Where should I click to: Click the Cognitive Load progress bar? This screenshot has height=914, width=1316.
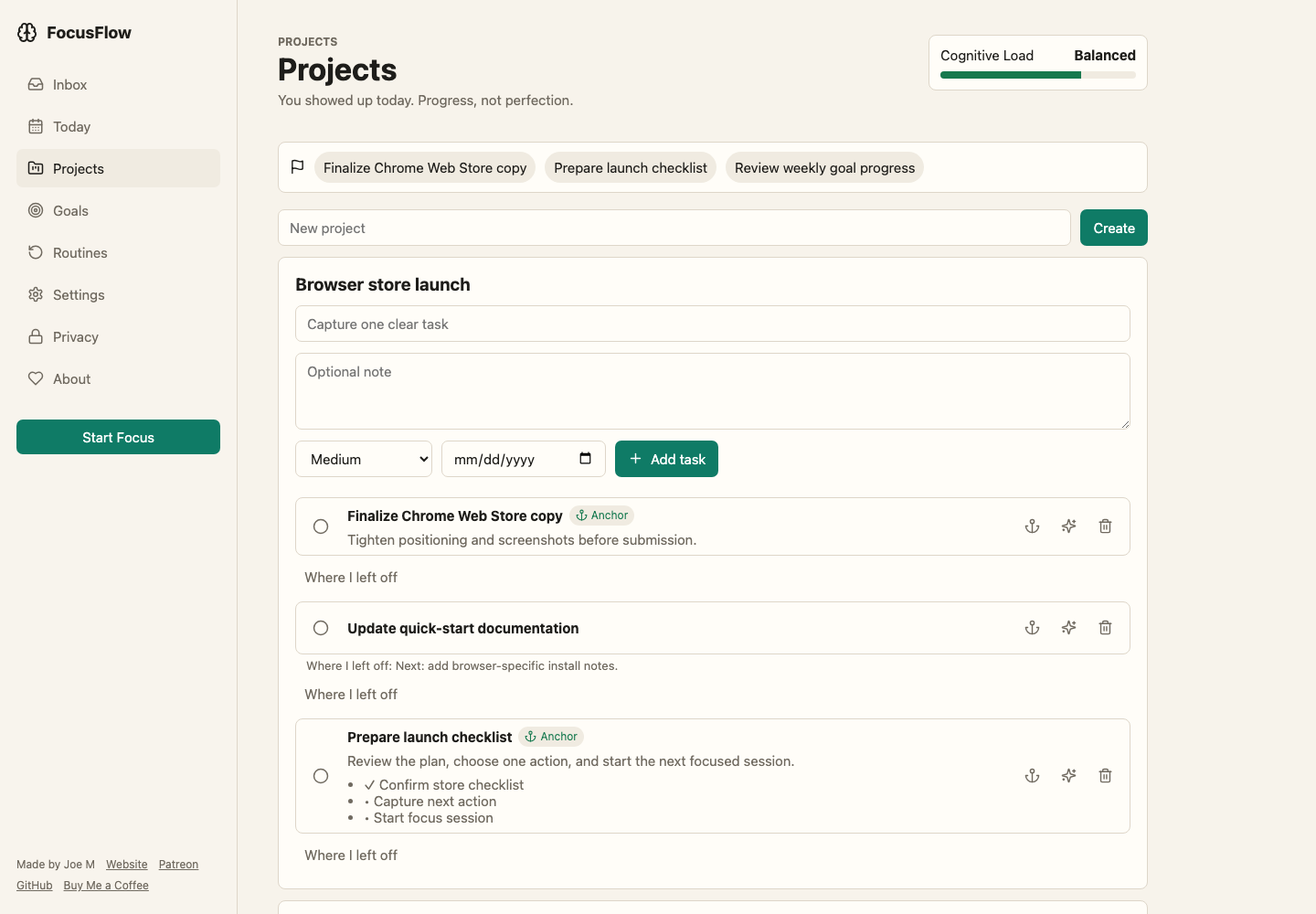pyautogui.click(x=1038, y=75)
